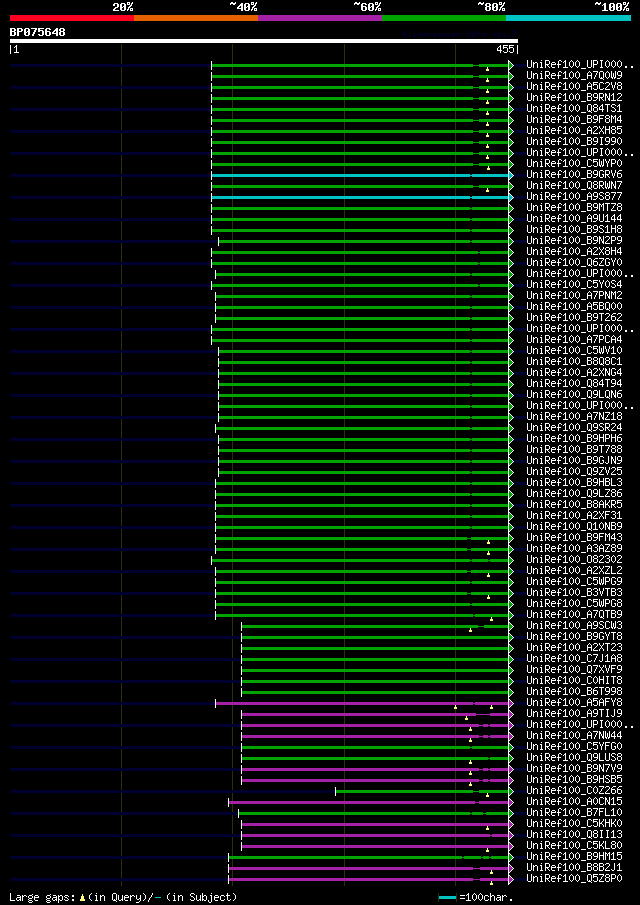Screen dimensions: 640x905
Task: Open hit UniRef100_A5C2V8
Action: tap(574, 87)
